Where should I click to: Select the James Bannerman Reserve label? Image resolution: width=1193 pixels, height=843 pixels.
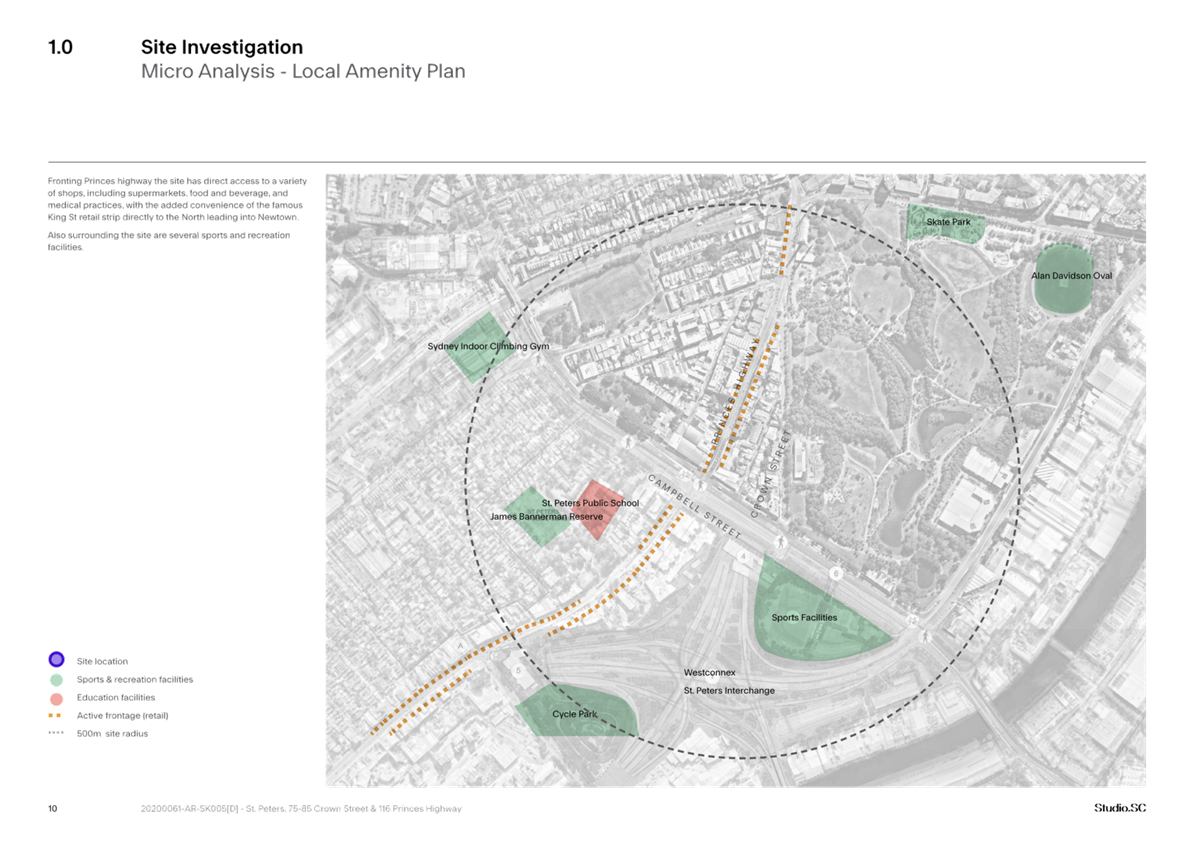point(546,517)
